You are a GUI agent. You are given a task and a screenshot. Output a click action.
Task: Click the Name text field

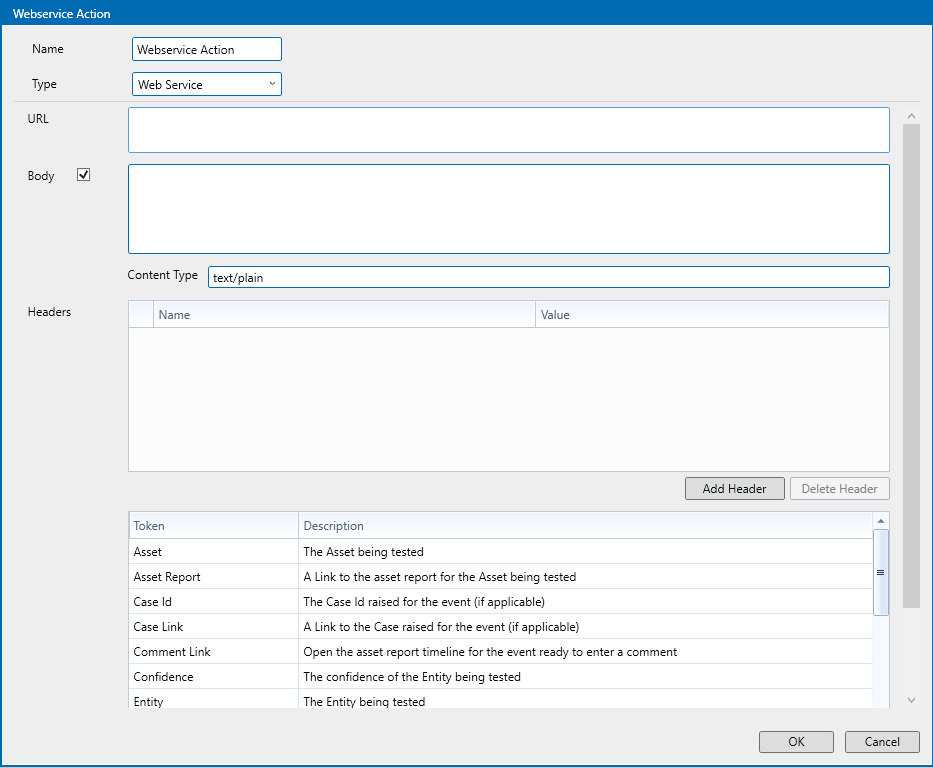pos(206,49)
